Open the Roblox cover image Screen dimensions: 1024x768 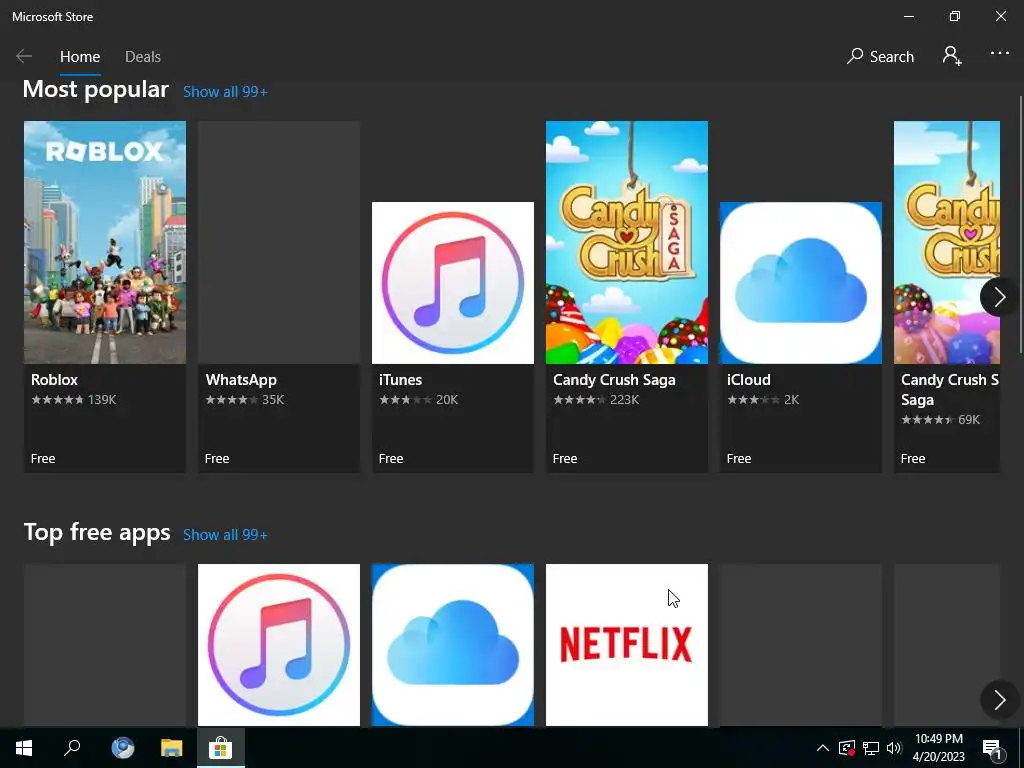pos(104,242)
